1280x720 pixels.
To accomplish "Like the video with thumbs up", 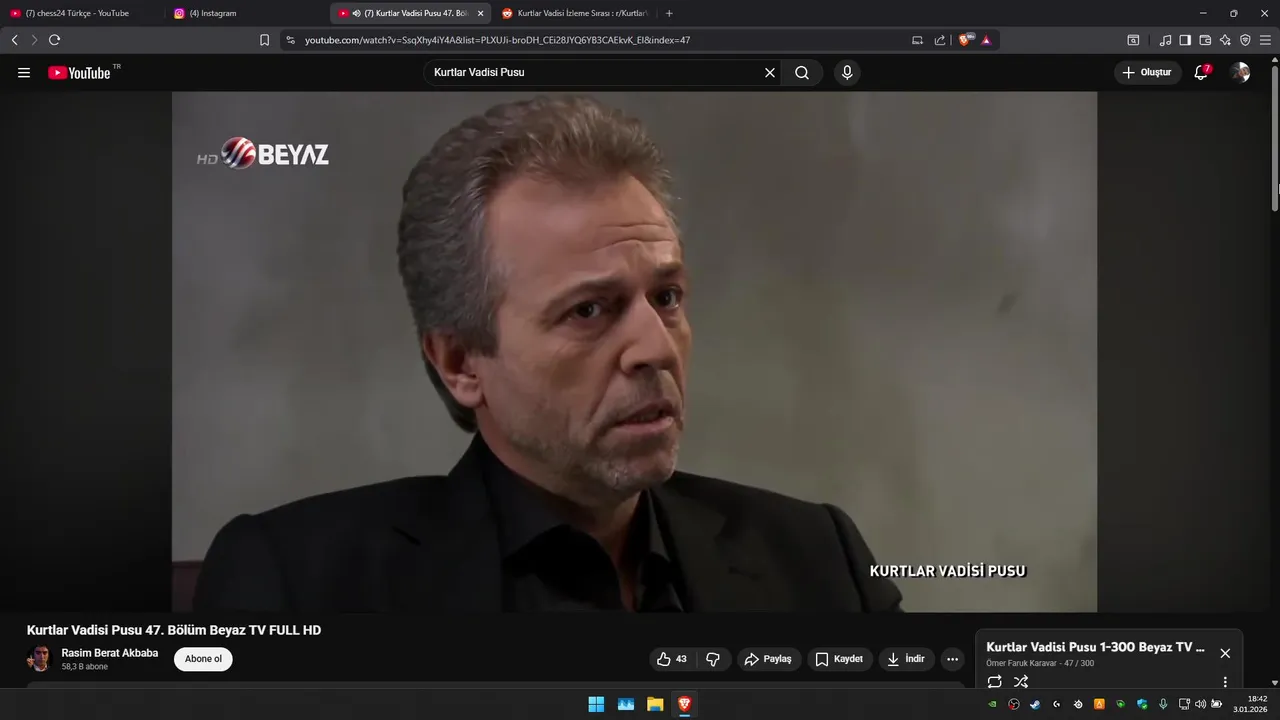I will (672, 659).
